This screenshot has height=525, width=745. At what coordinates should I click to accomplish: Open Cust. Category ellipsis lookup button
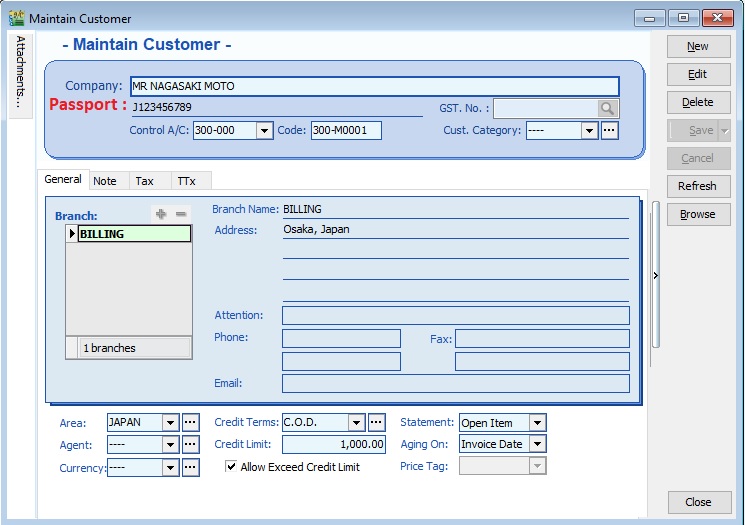pyautogui.click(x=609, y=130)
